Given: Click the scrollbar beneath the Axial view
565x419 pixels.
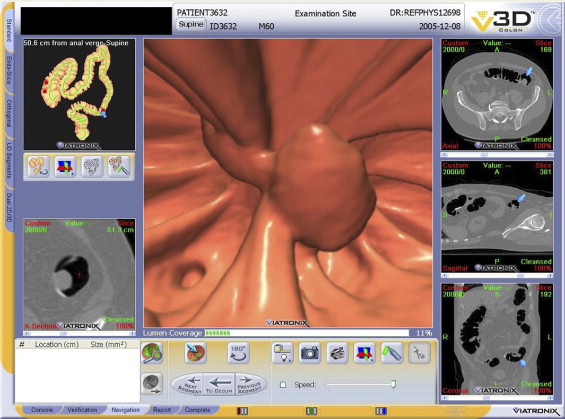Looking at the screenshot, I should (x=497, y=155).
